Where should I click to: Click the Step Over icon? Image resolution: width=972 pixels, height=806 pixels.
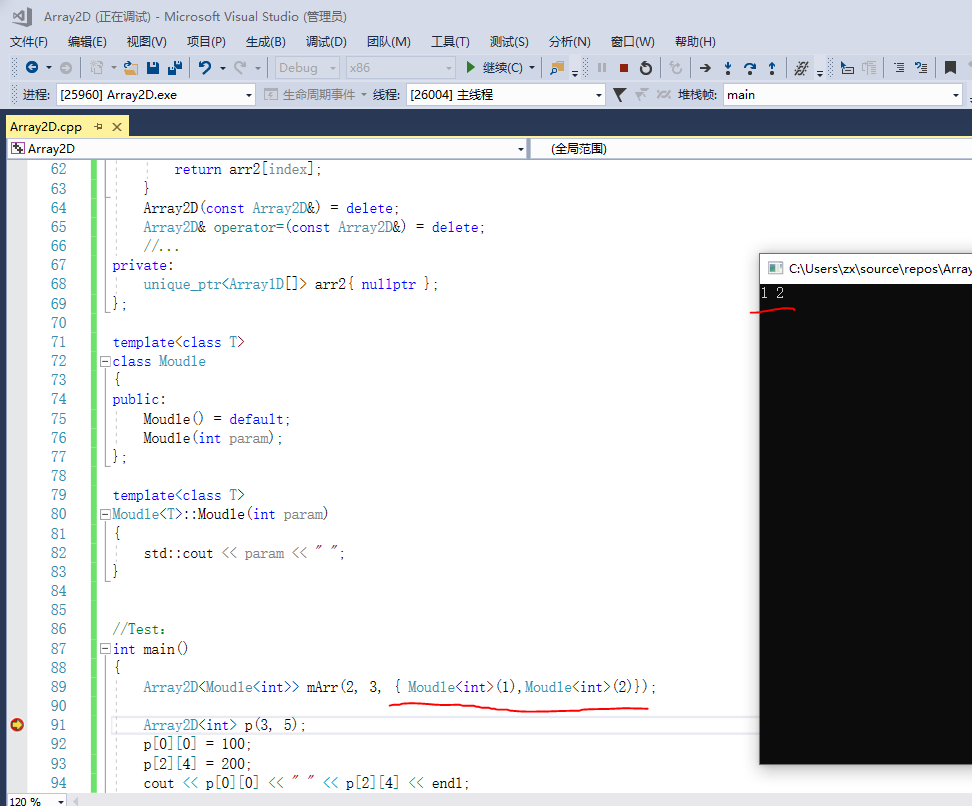pos(749,68)
